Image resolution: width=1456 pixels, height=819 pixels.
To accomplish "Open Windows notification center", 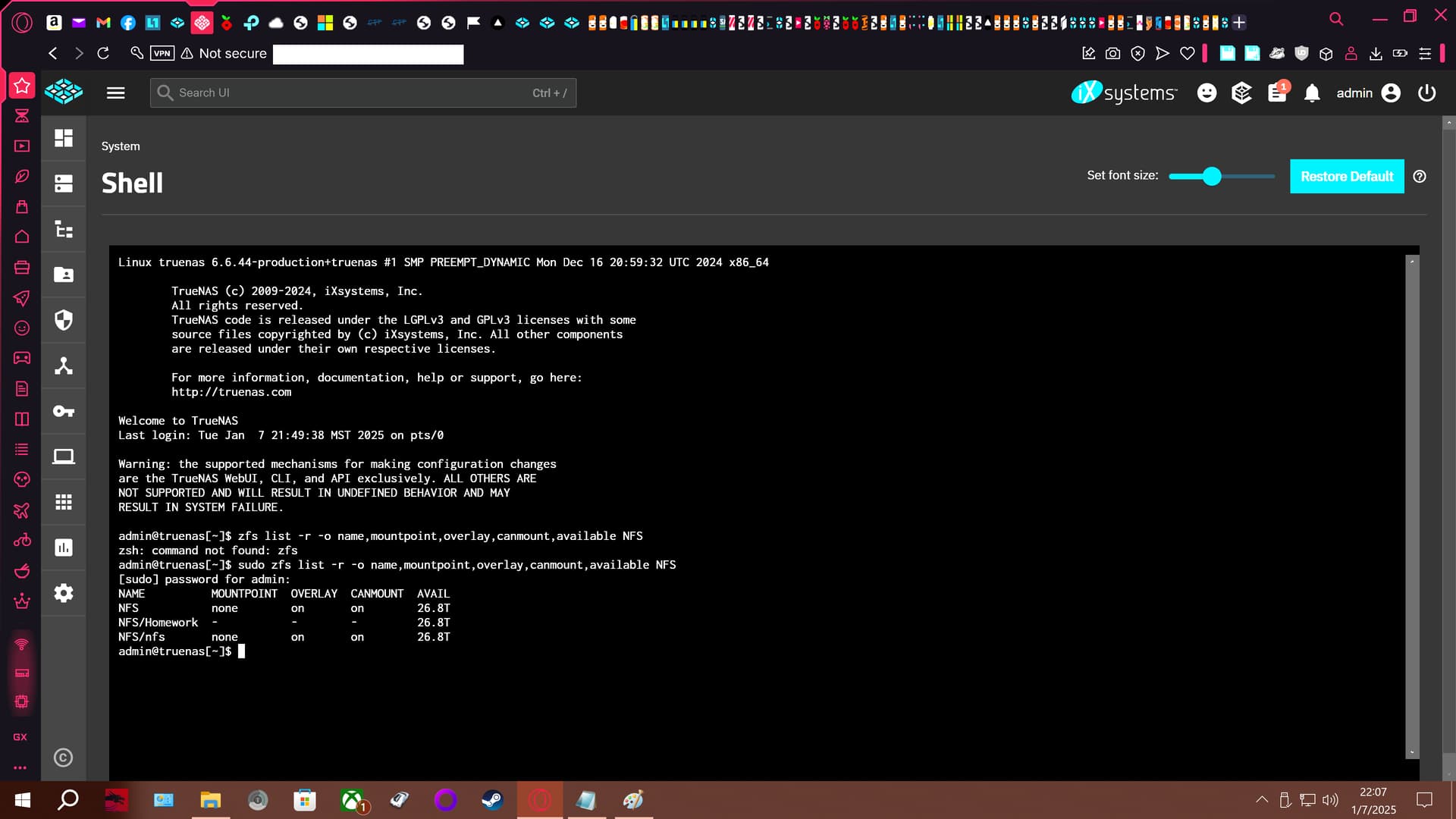I will pos(1425,800).
